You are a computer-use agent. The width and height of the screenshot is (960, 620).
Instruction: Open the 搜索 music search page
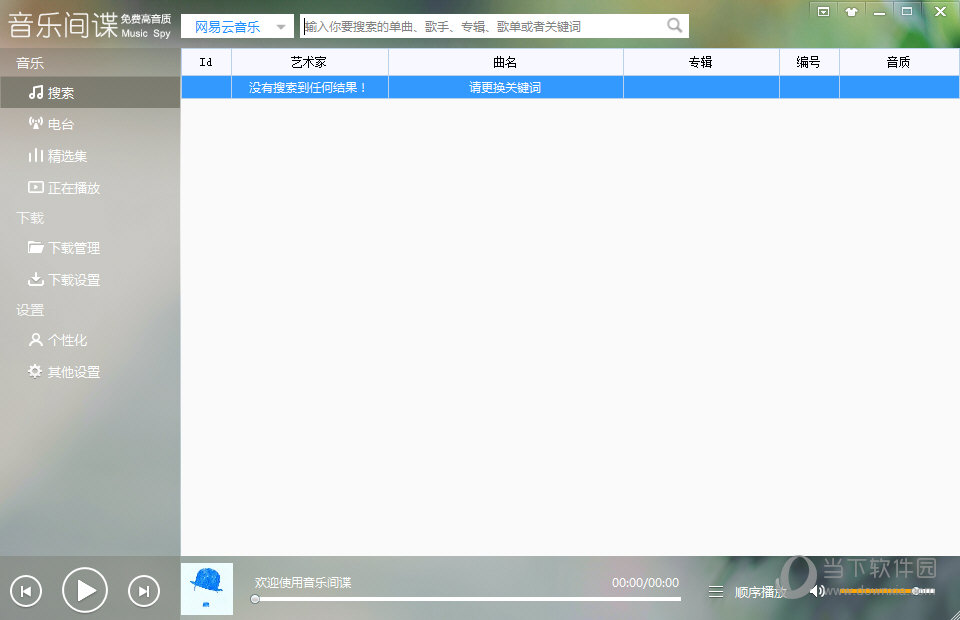[90, 93]
